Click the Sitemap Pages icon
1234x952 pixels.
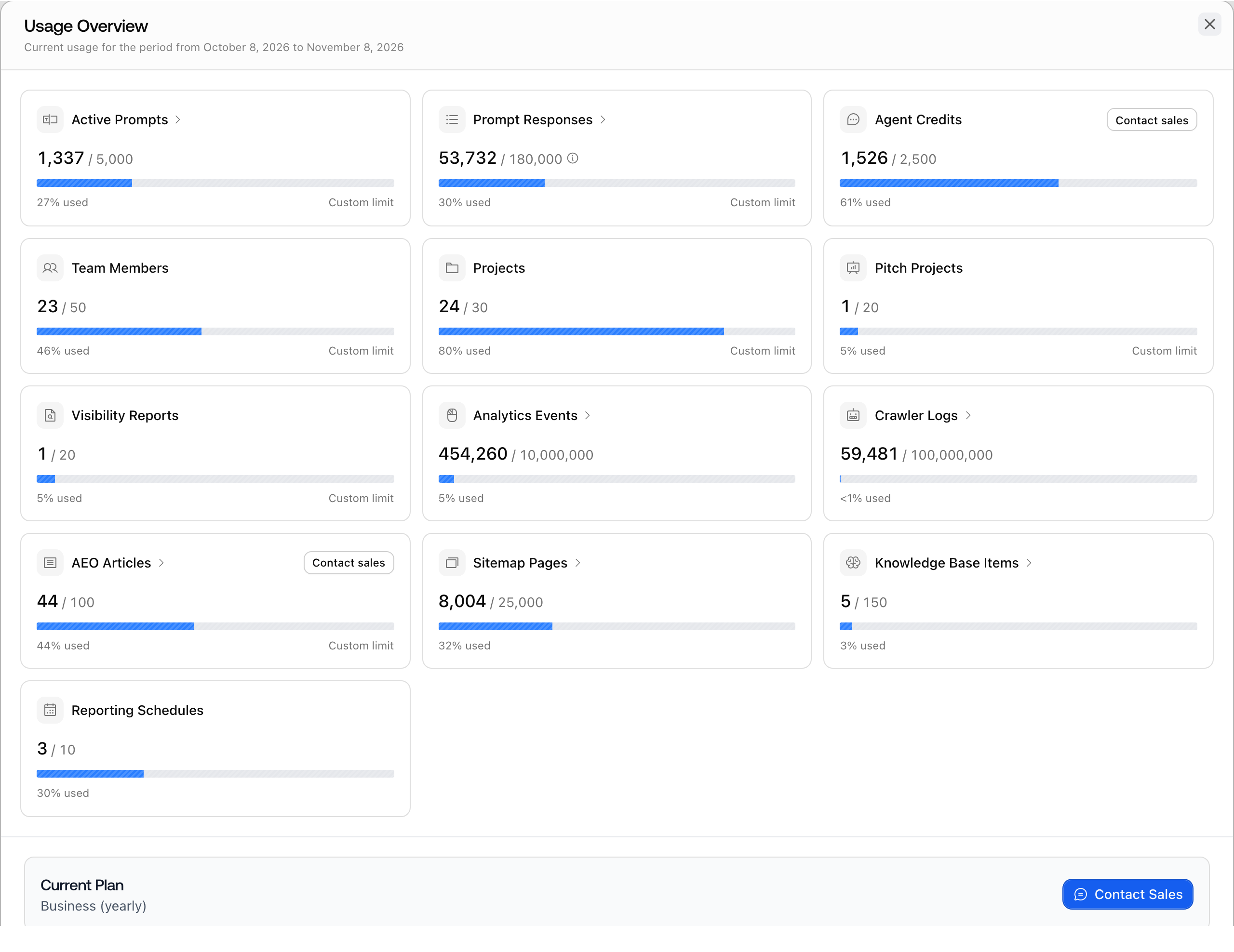452,563
